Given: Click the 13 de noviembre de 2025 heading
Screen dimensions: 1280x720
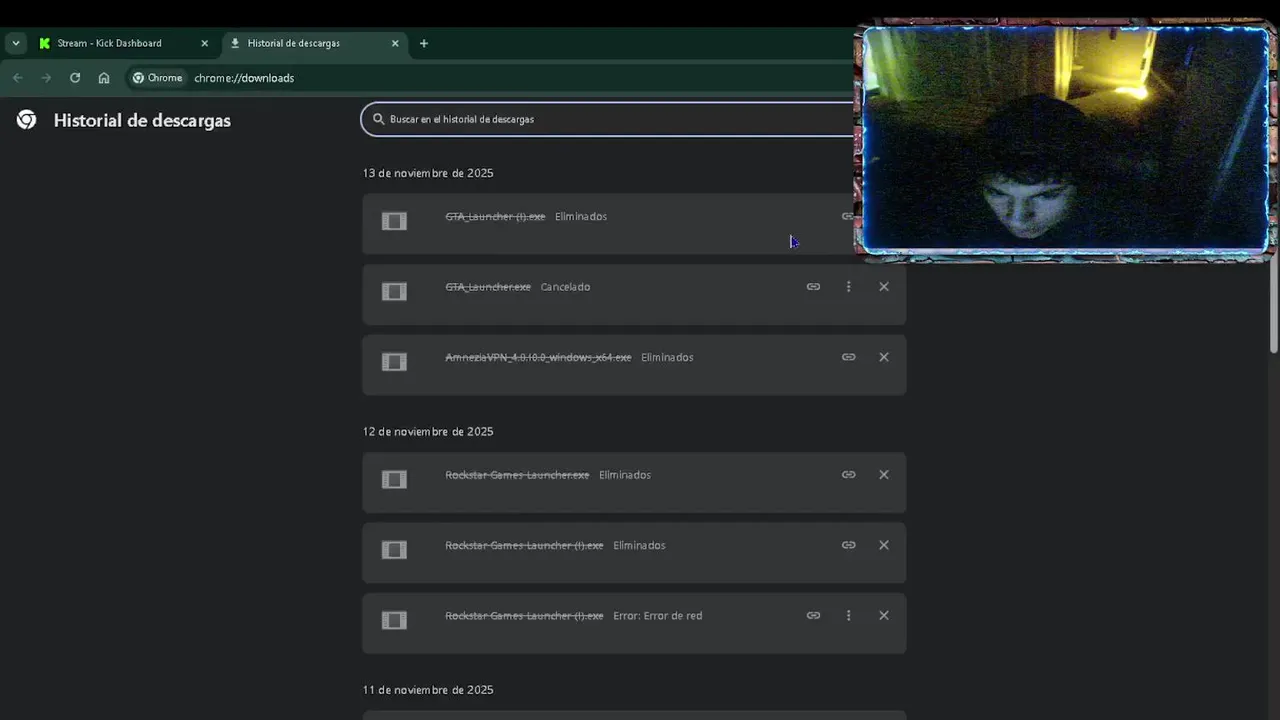Looking at the screenshot, I should [x=428, y=173].
